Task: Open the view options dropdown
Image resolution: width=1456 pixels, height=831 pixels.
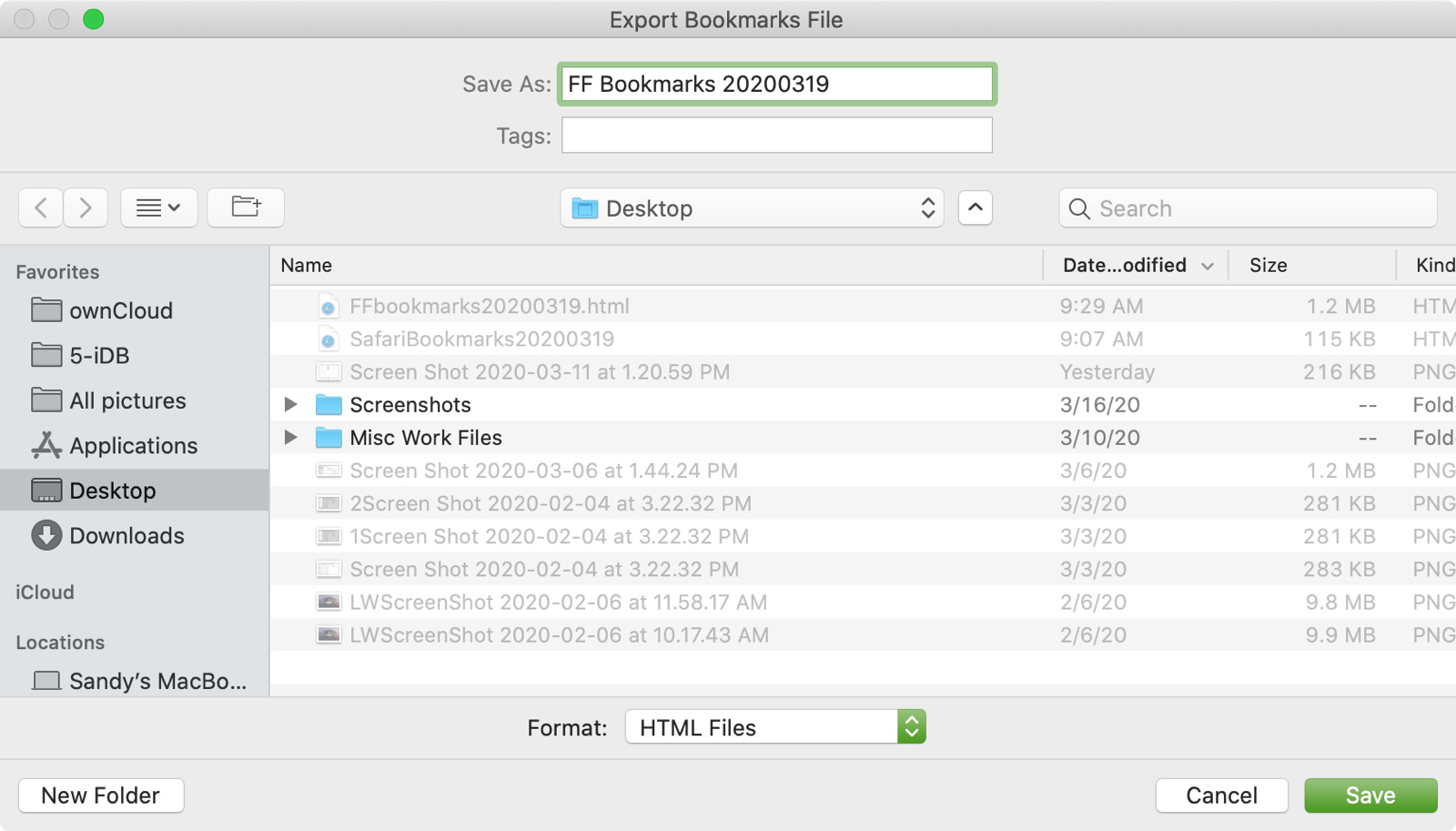Action: click(158, 208)
